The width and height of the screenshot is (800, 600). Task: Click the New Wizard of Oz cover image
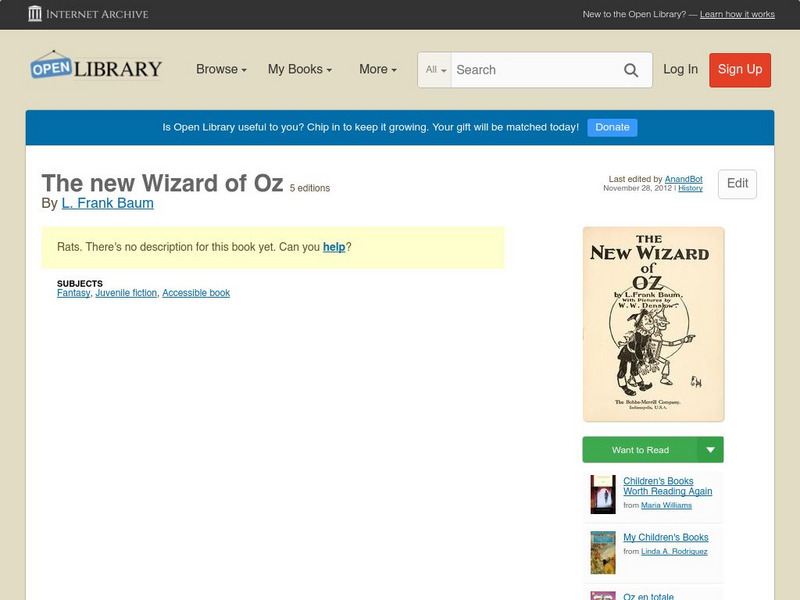pos(652,322)
